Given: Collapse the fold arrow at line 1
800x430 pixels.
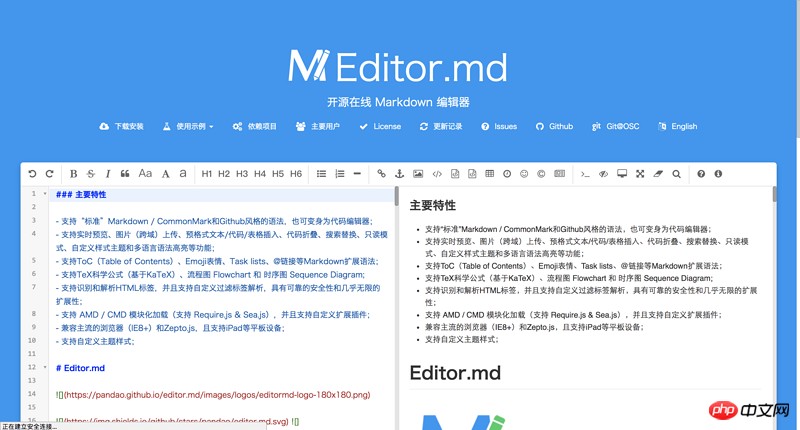Looking at the screenshot, I should click(x=45, y=194).
